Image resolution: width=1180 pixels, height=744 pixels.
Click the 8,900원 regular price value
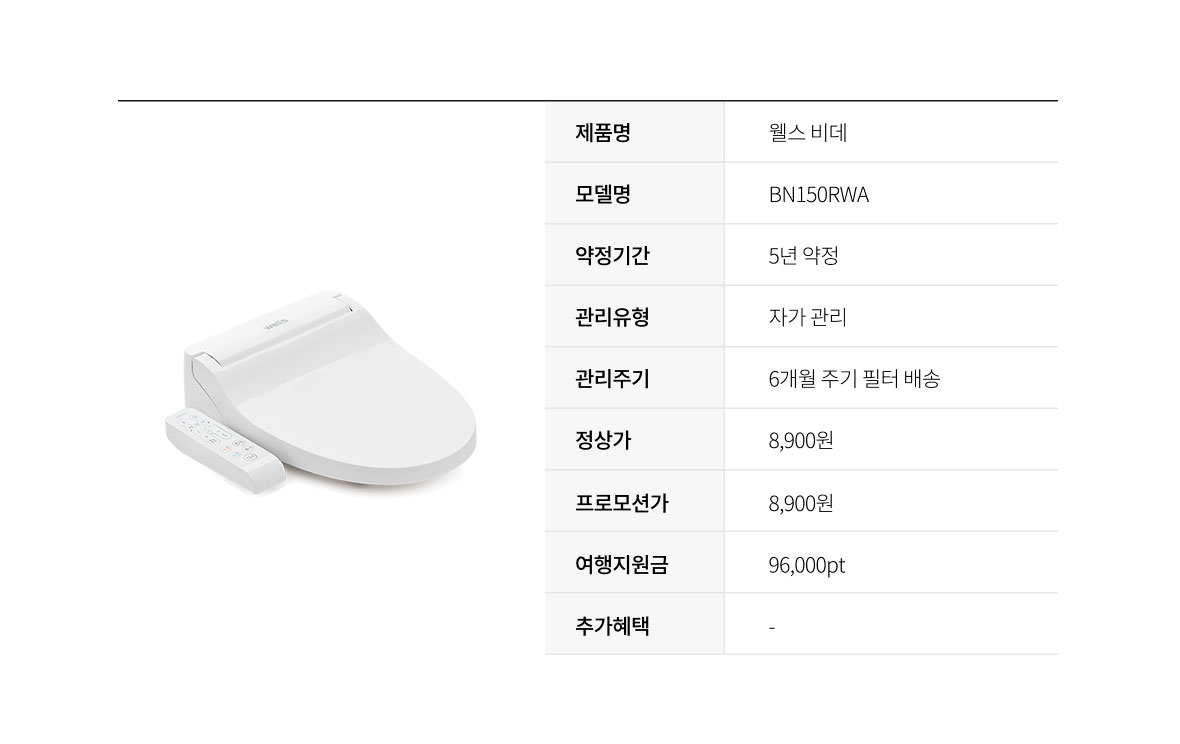click(801, 440)
